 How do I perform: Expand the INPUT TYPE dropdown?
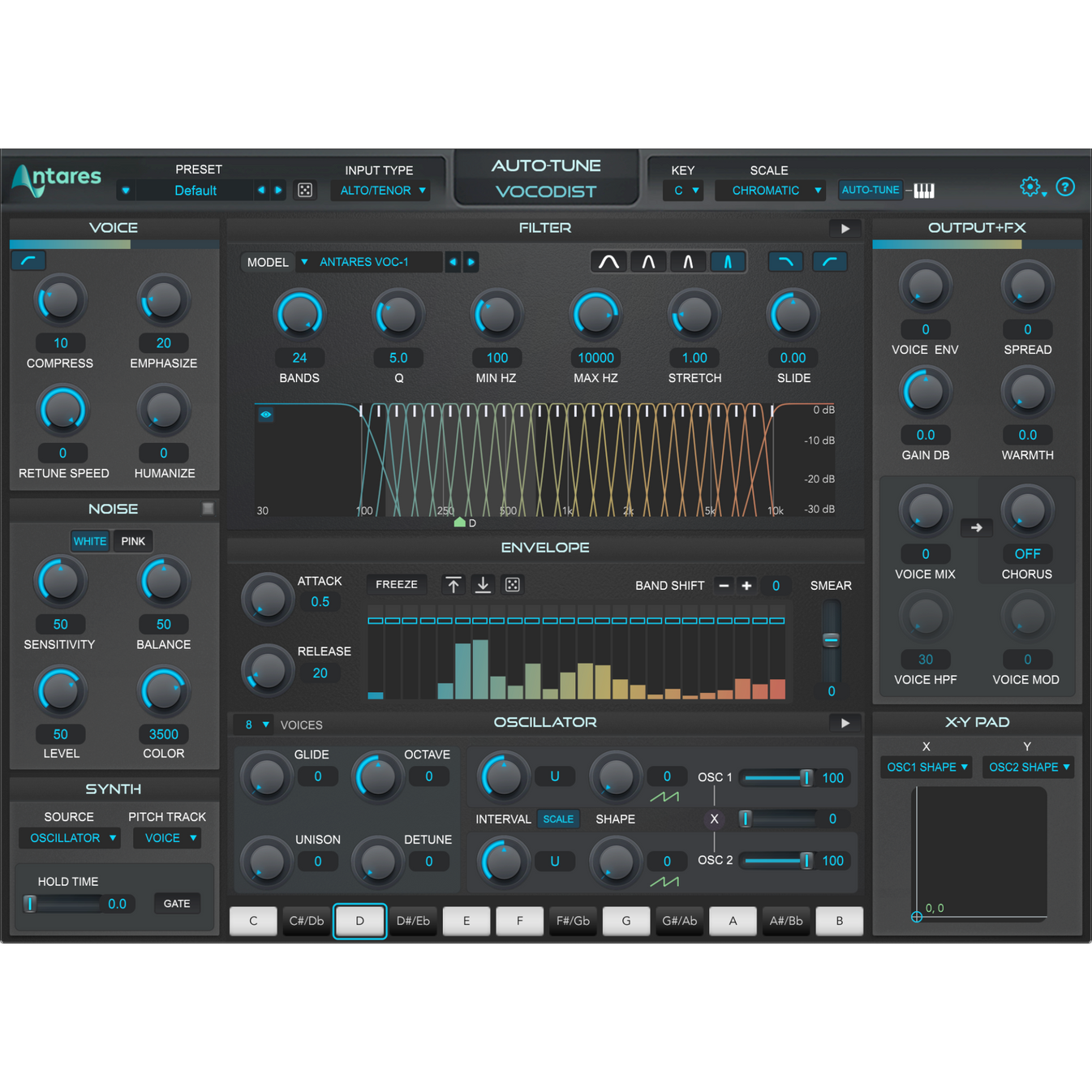tap(380, 190)
